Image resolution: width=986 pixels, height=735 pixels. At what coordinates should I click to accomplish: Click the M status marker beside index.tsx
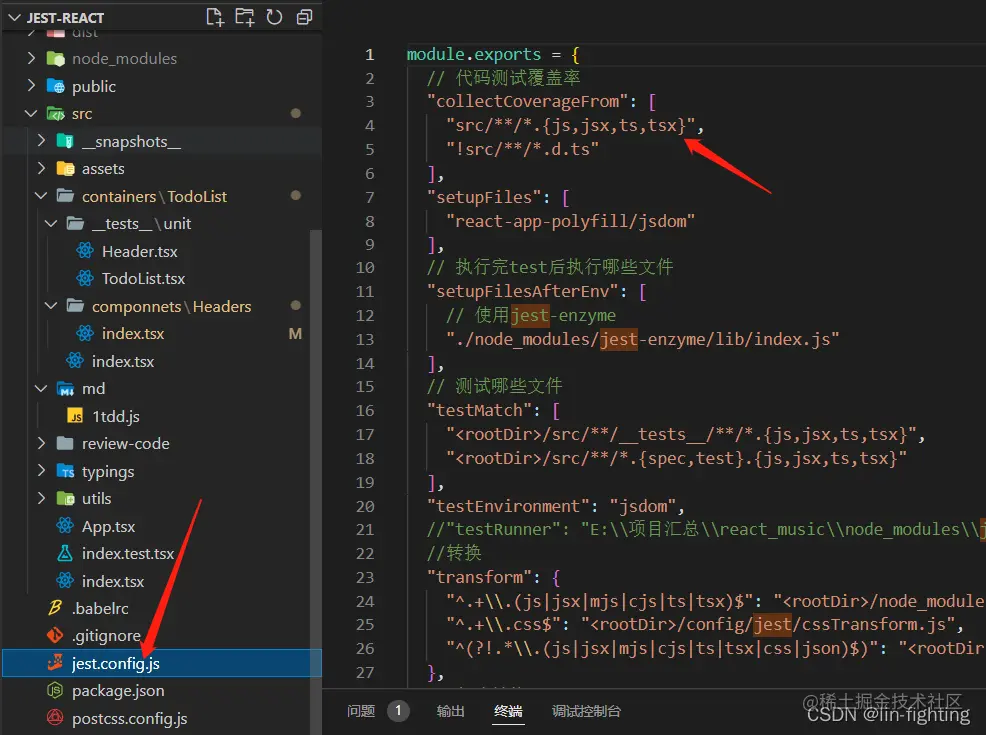coord(295,334)
